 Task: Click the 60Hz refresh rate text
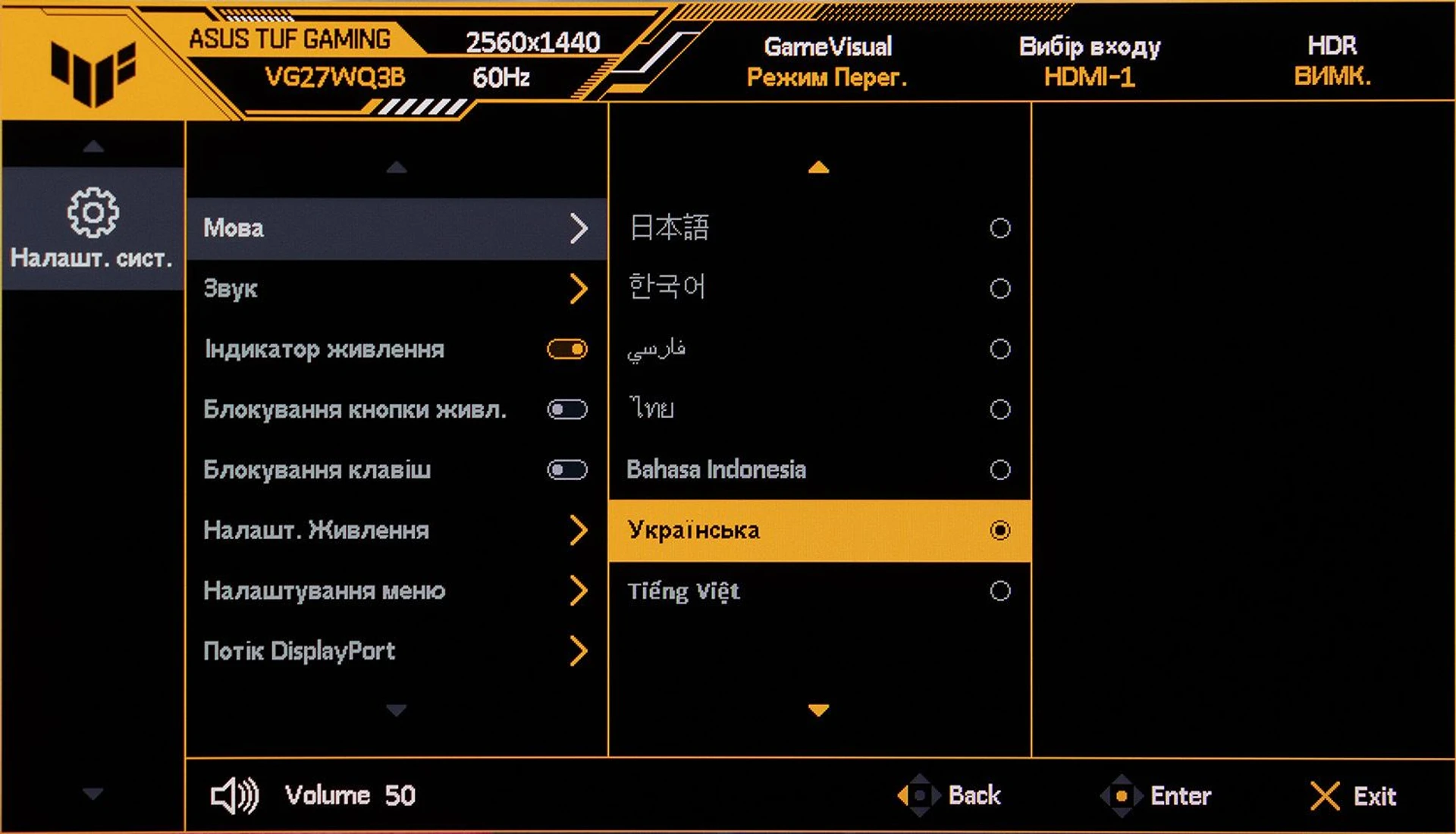(x=500, y=77)
